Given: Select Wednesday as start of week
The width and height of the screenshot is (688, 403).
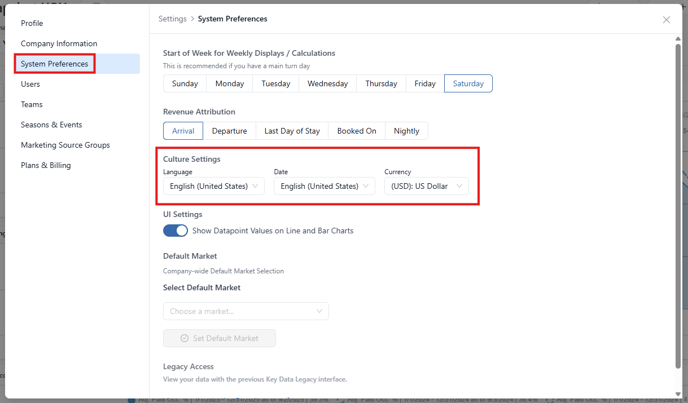Looking at the screenshot, I should [327, 83].
